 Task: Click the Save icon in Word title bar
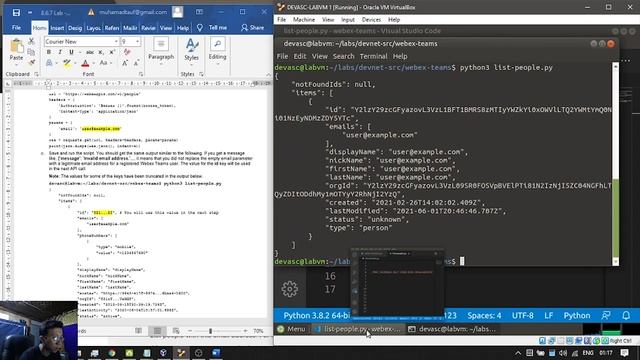point(16,13)
